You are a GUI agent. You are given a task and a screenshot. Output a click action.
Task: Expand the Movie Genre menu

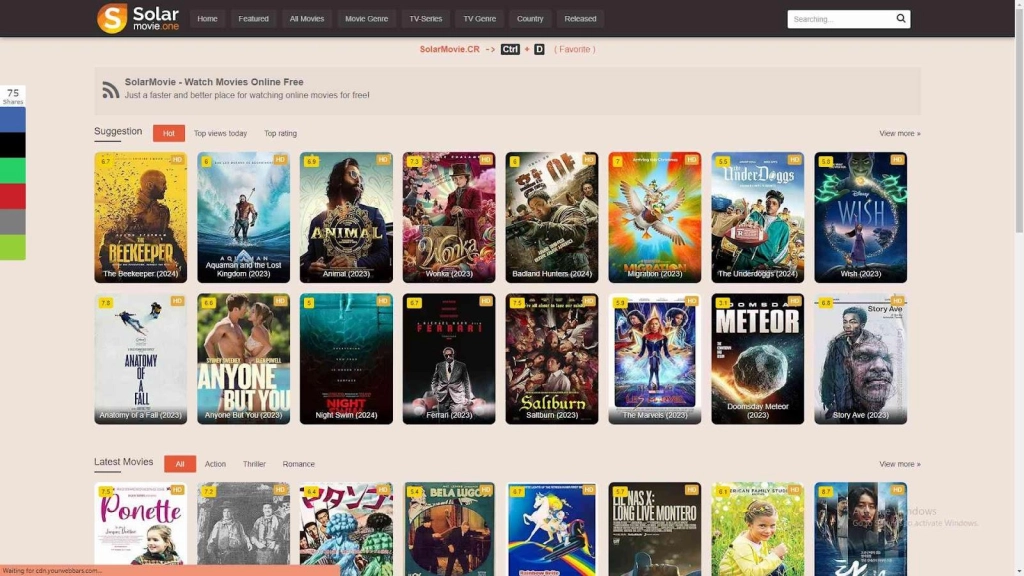pyautogui.click(x=366, y=19)
